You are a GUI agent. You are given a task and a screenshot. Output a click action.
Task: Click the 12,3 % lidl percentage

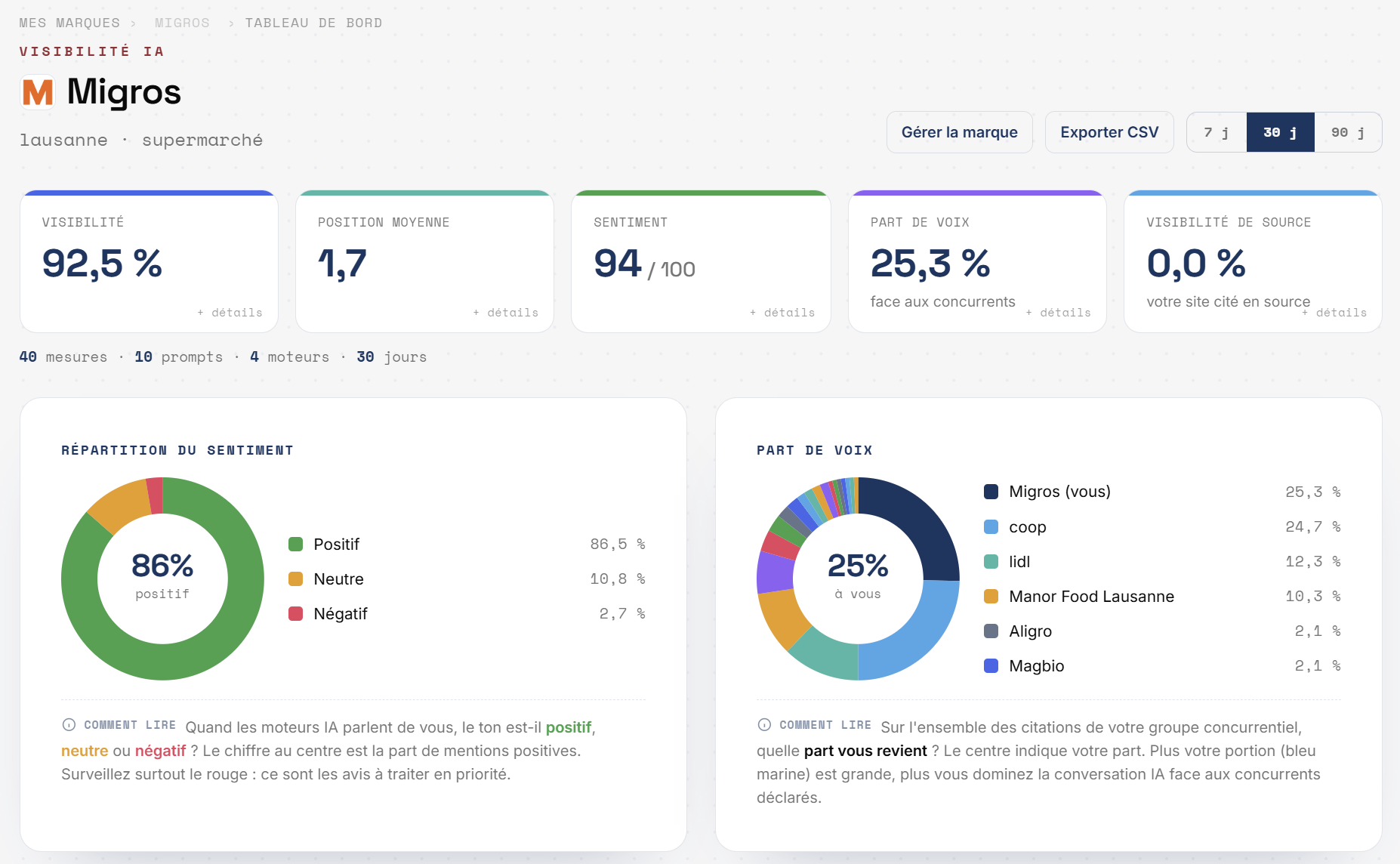tap(1313, 561)
